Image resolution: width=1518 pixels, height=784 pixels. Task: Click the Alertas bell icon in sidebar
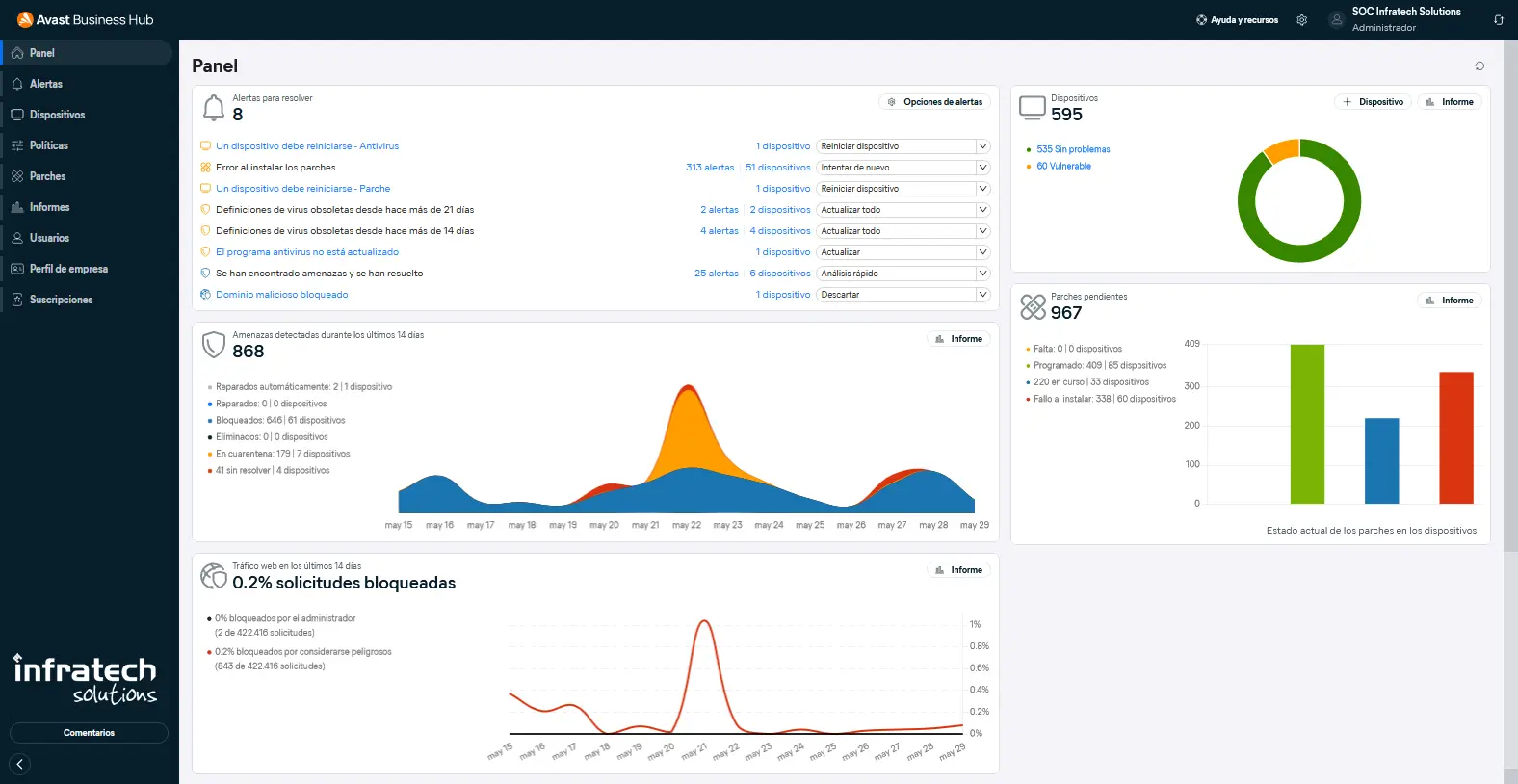17,84
